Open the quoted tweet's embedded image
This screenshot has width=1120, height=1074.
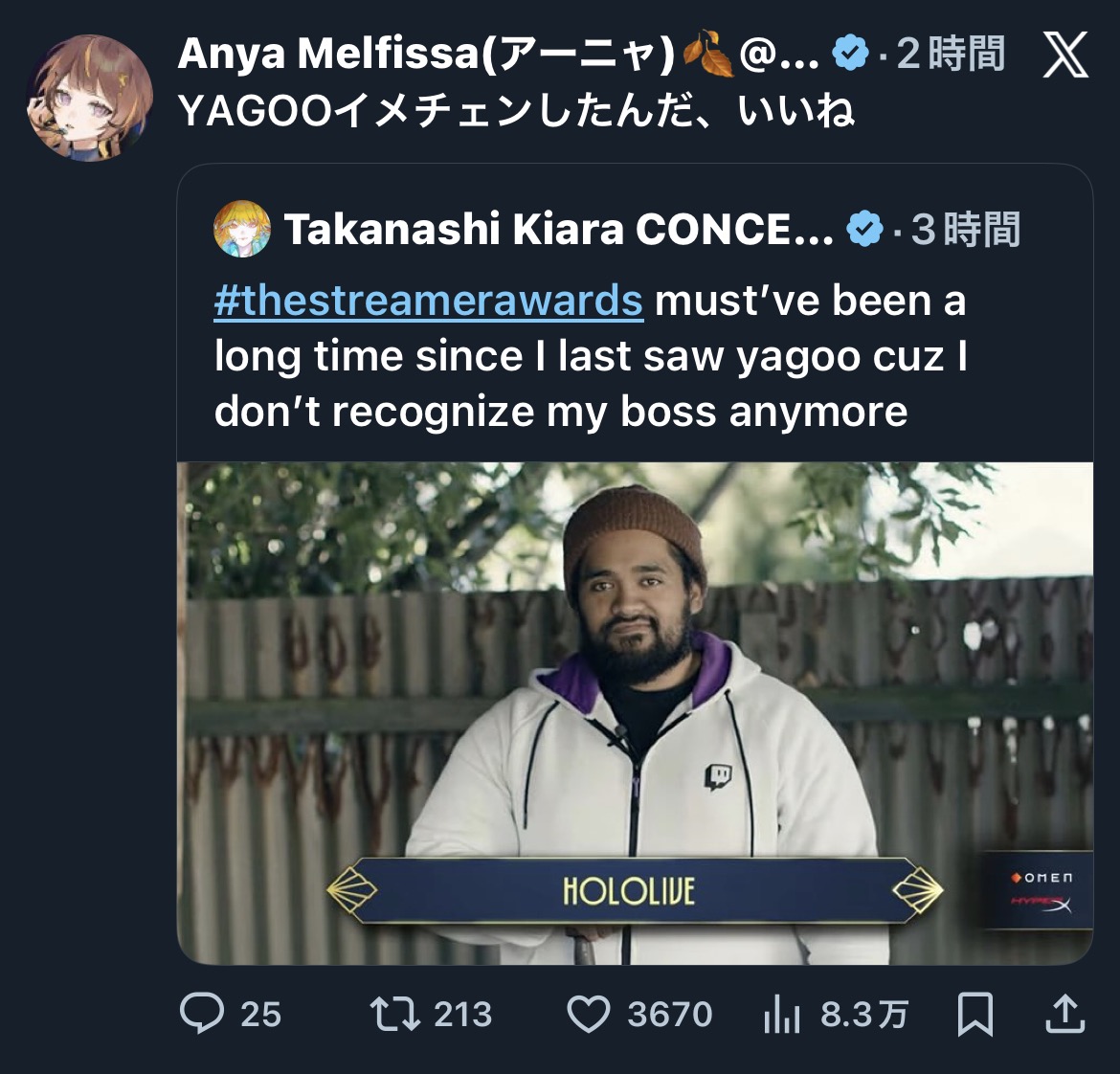tap(635, 713)
